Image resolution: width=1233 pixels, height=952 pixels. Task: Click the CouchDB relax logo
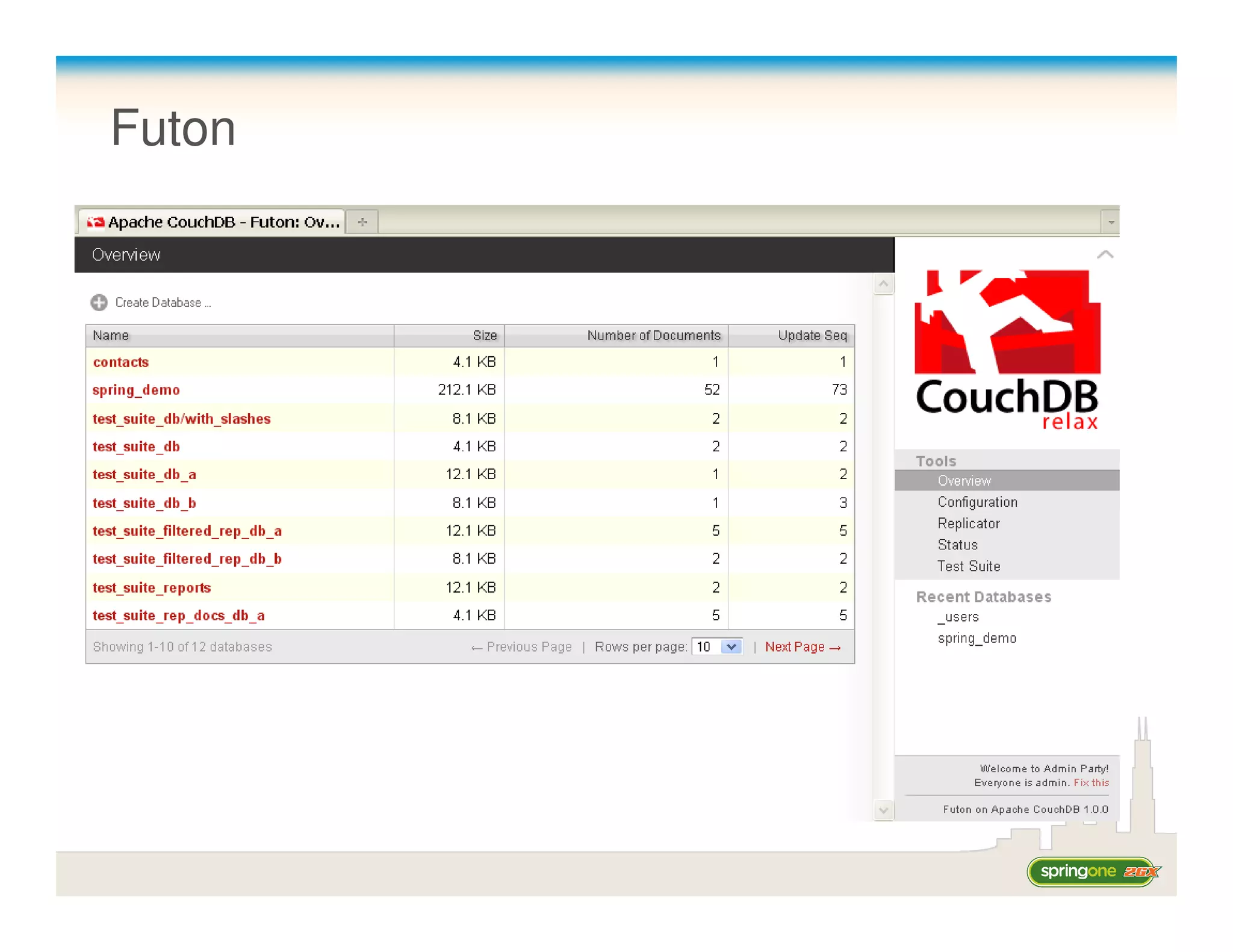tap(1007, 349)
